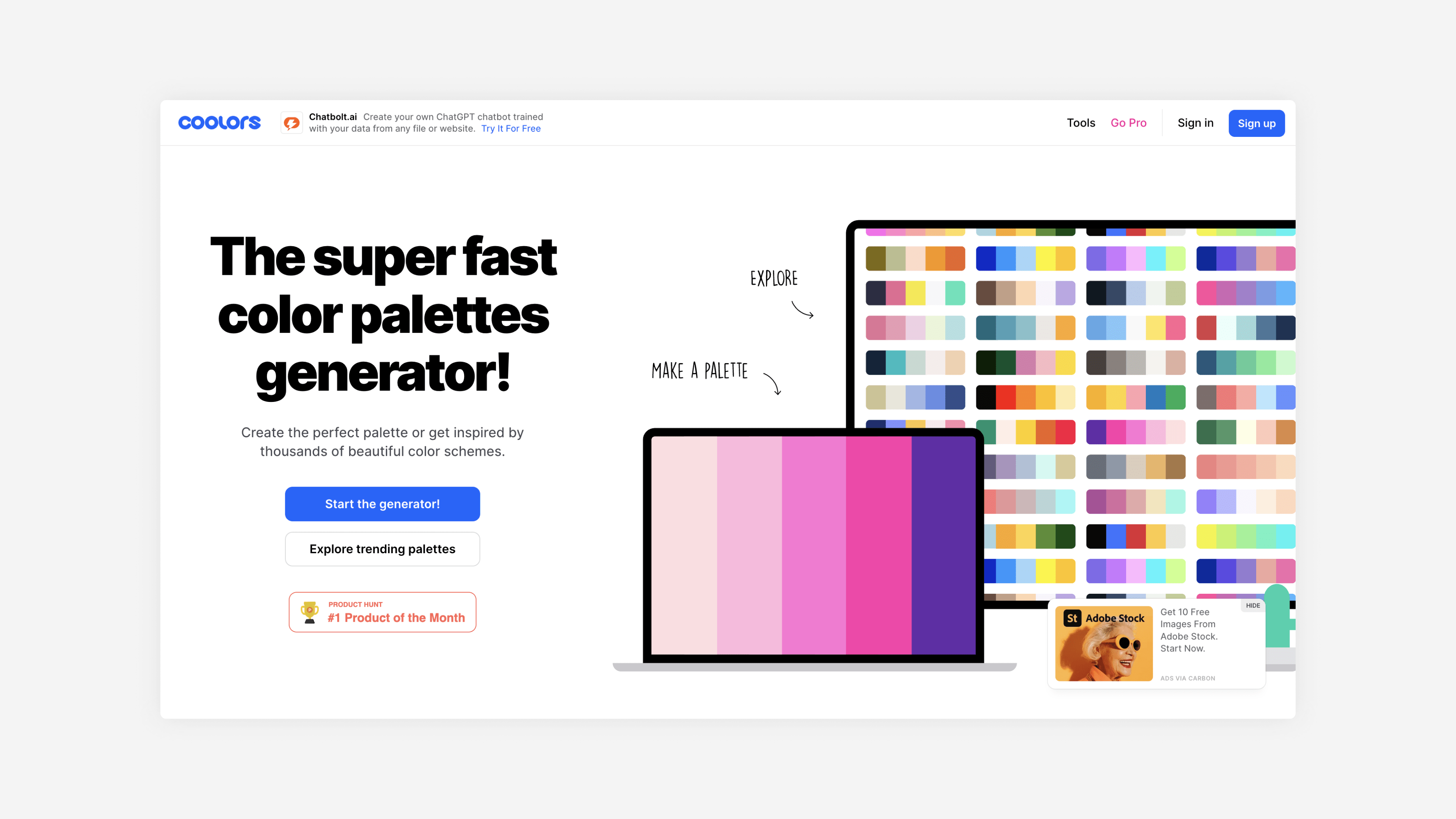
Task: Click the HIDE button on the ad
Action: tap(1253, 605)
